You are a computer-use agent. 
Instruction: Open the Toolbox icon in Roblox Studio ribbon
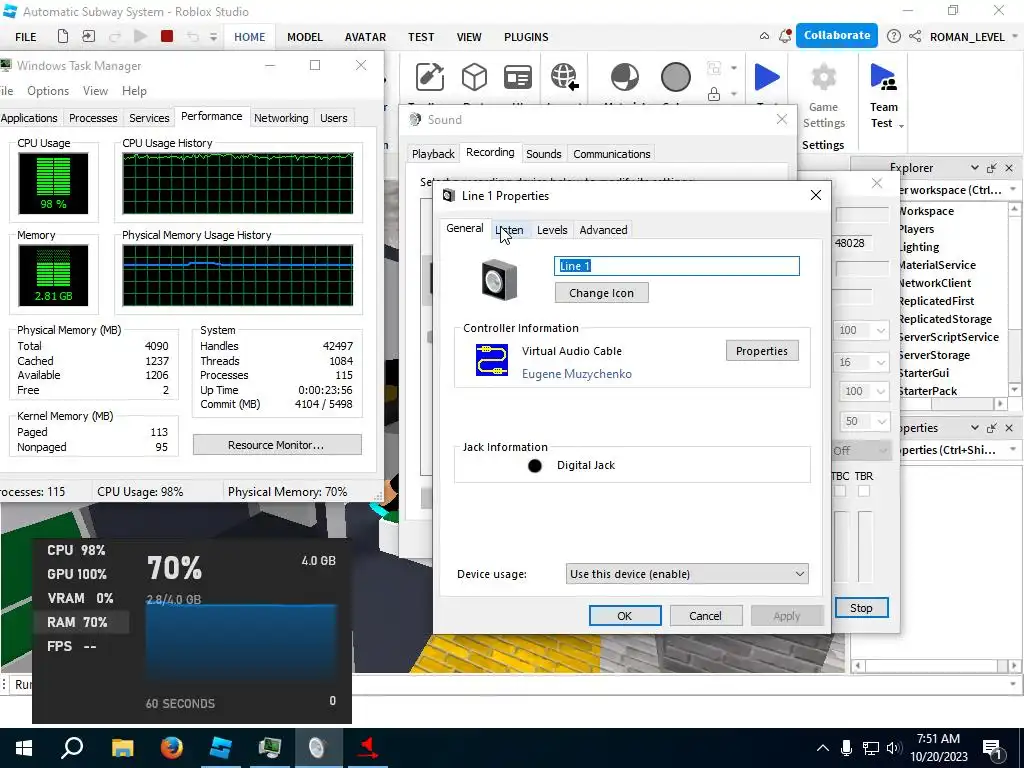430,78
